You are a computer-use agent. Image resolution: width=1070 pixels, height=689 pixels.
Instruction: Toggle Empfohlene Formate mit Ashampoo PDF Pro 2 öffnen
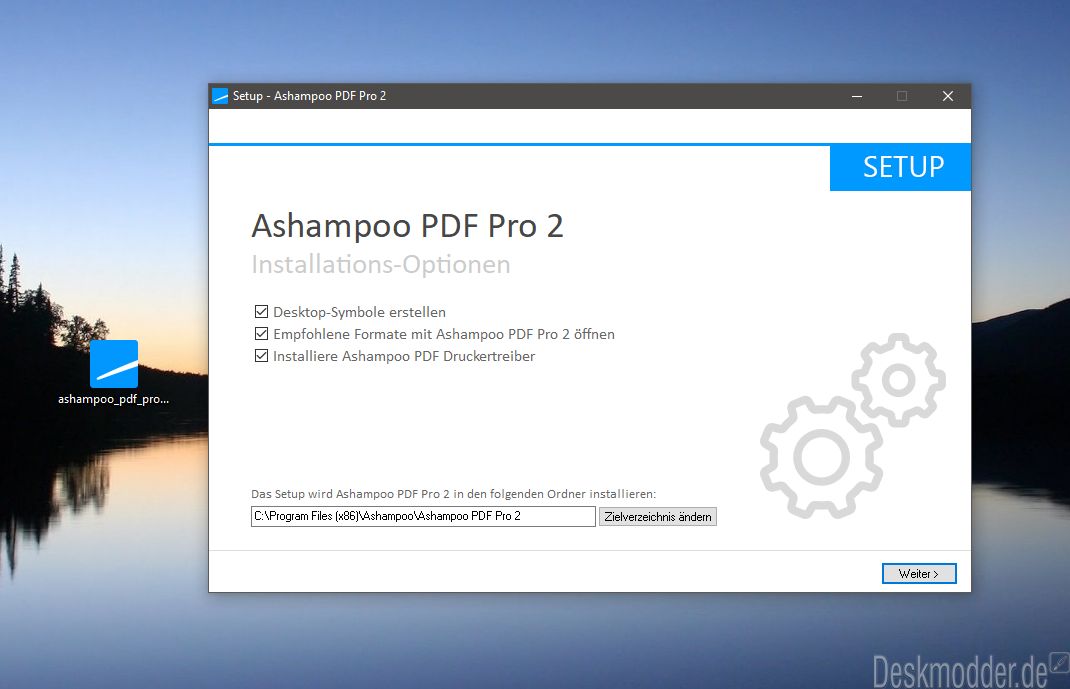[x=261, y=334]
